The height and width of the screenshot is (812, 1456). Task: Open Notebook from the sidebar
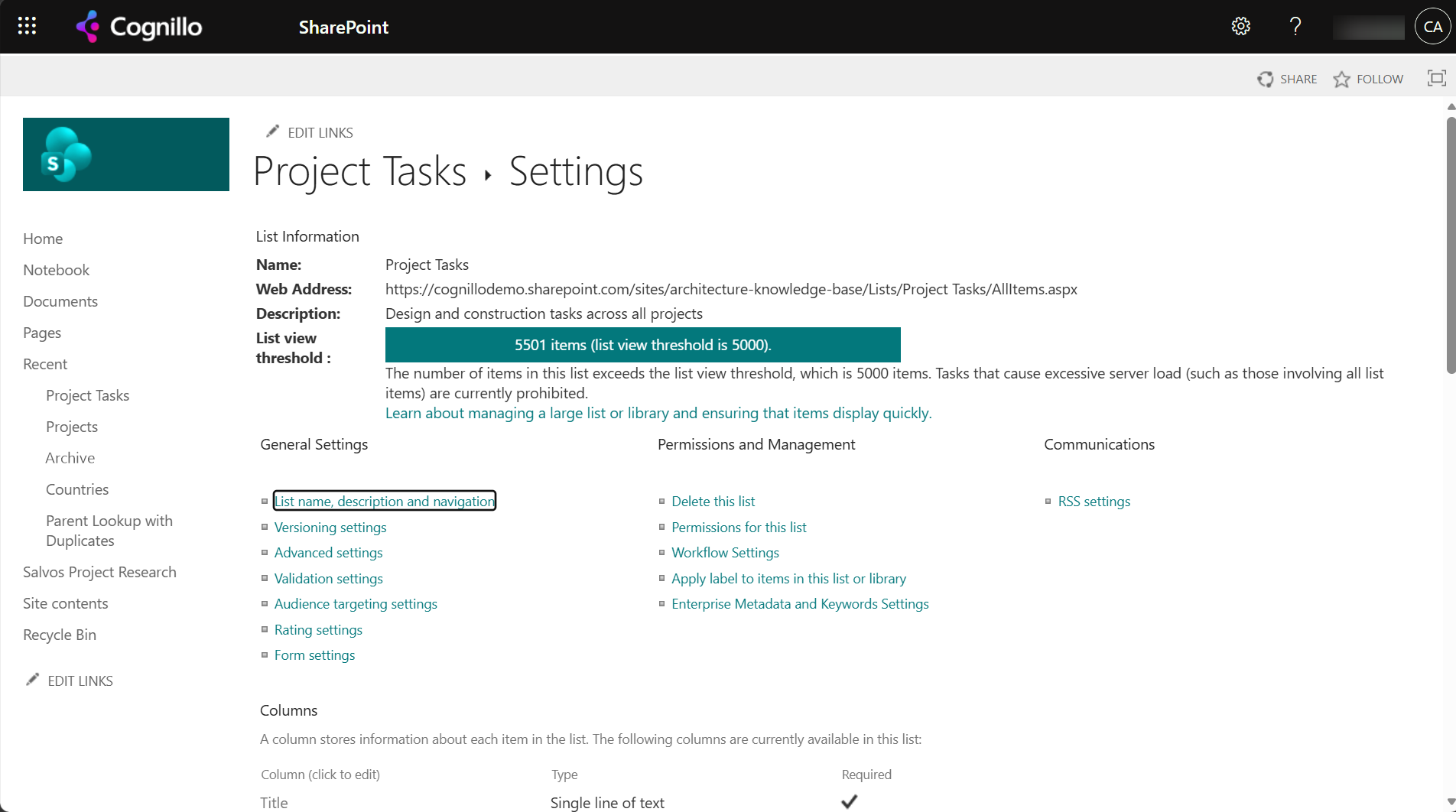[x=56, y=270]
